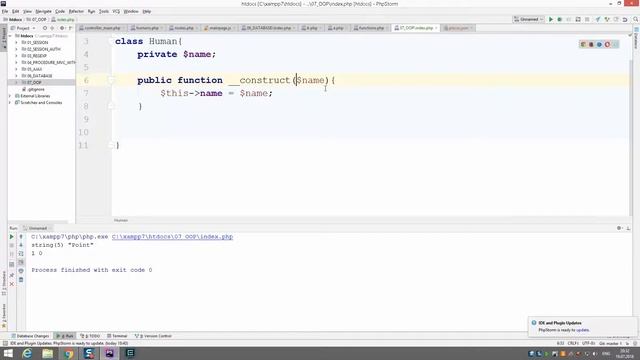Open Internet Explorer from the taskbar

tap(27, 353)
